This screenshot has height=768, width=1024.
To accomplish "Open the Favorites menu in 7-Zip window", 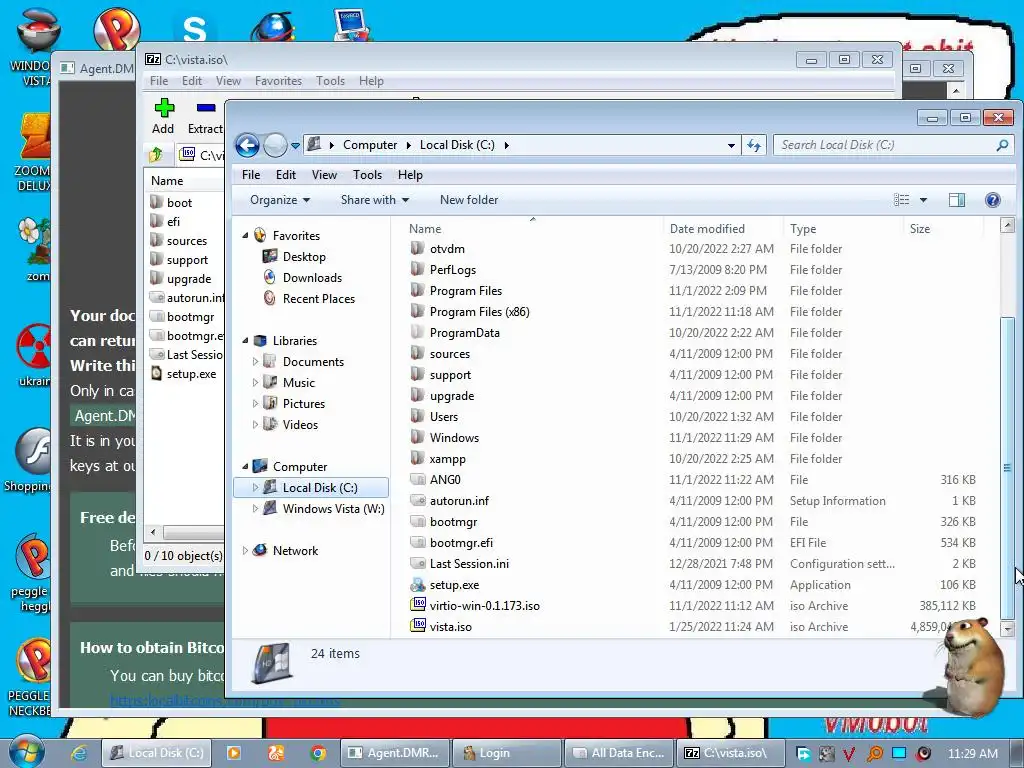I will coord(278,81).
